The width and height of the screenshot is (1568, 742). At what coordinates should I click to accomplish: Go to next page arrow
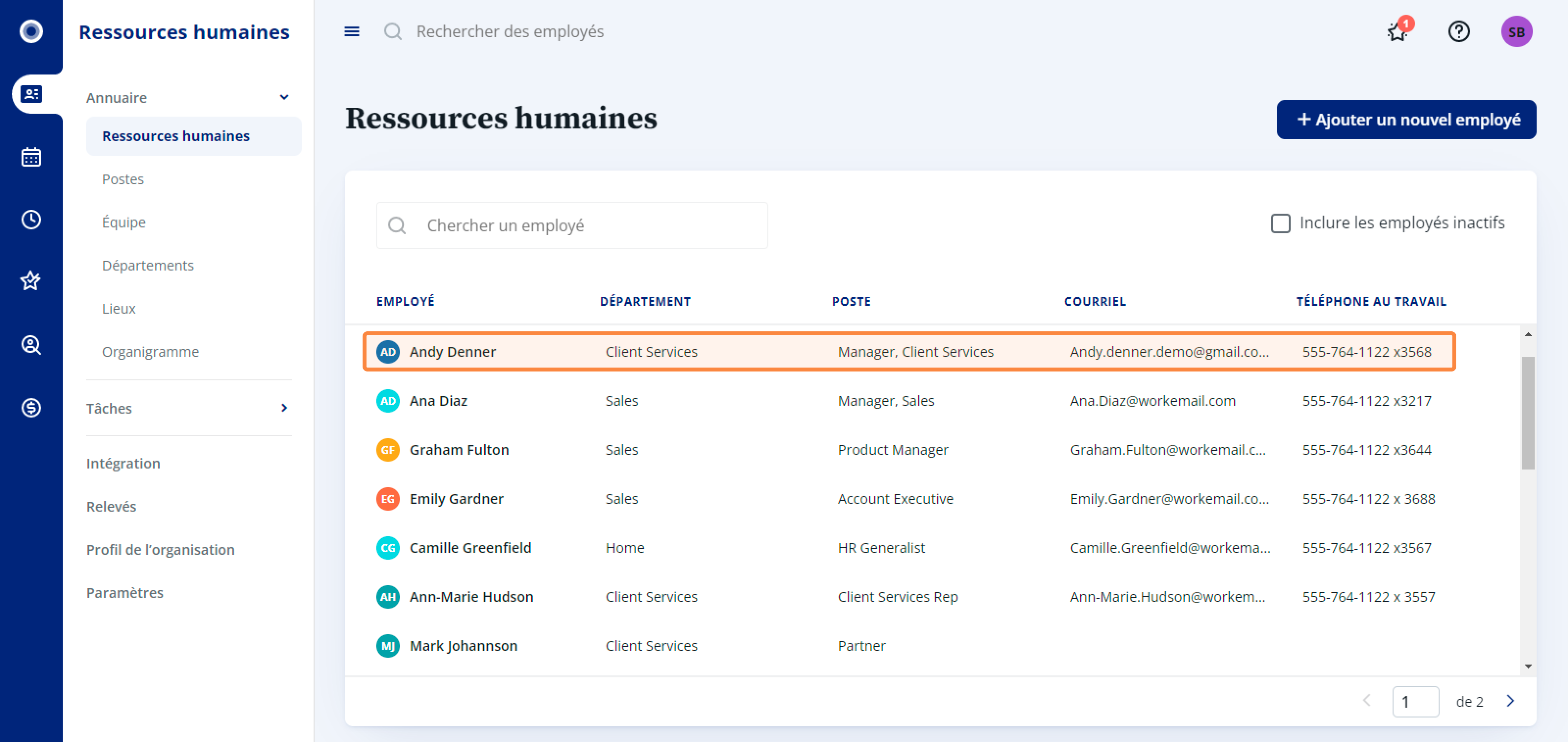point(1510,701)
